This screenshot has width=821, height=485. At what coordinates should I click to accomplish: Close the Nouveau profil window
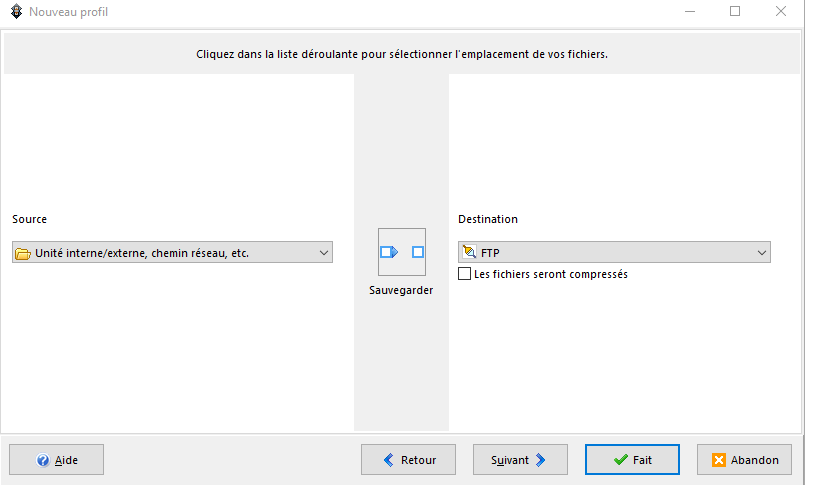pos(781,12)
